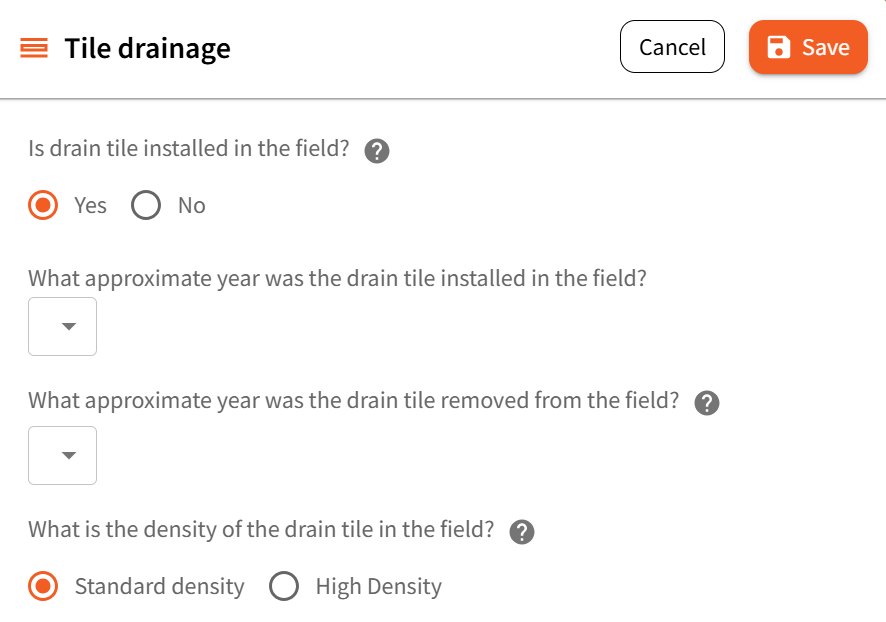Image resolution: width=886 pixels, height=622 pixels.
Task: Expand the drain tile removed year dropdown
Action: pyautogui.click(x=62, y=455)
